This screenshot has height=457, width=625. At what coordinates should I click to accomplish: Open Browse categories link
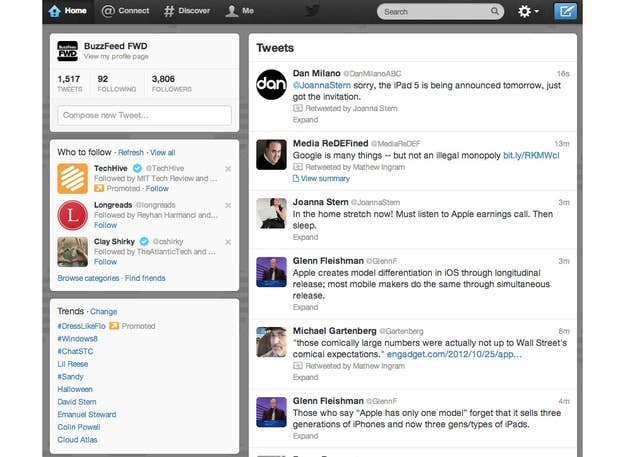point(88,278)
